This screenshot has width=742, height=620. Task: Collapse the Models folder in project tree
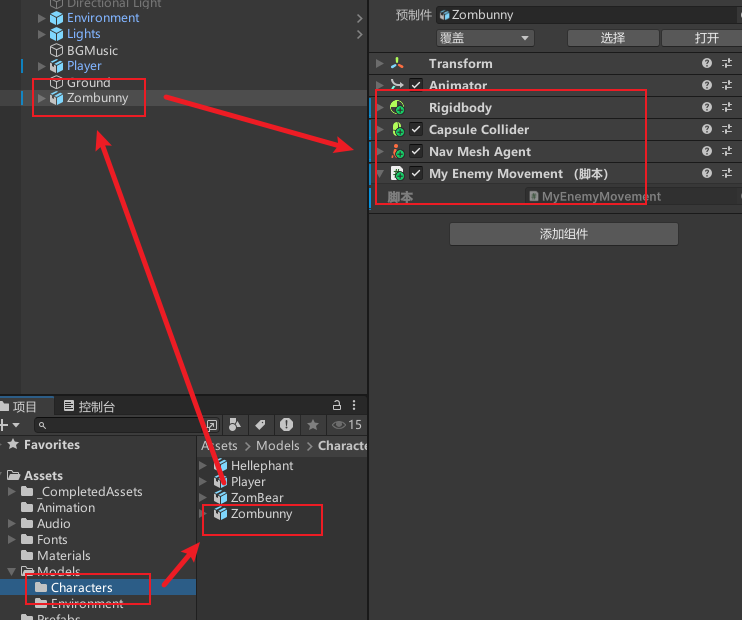point(12,571)
